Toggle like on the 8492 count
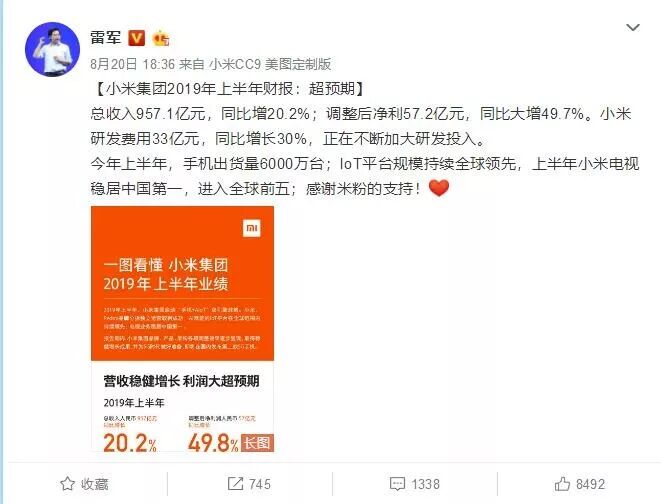 coord(580,484)
